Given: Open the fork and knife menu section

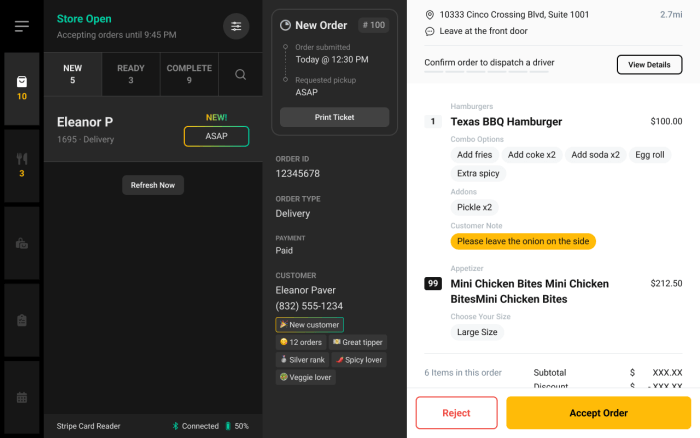Looking at the screenshot, I should pyautogui.click(x=22, y=165).
